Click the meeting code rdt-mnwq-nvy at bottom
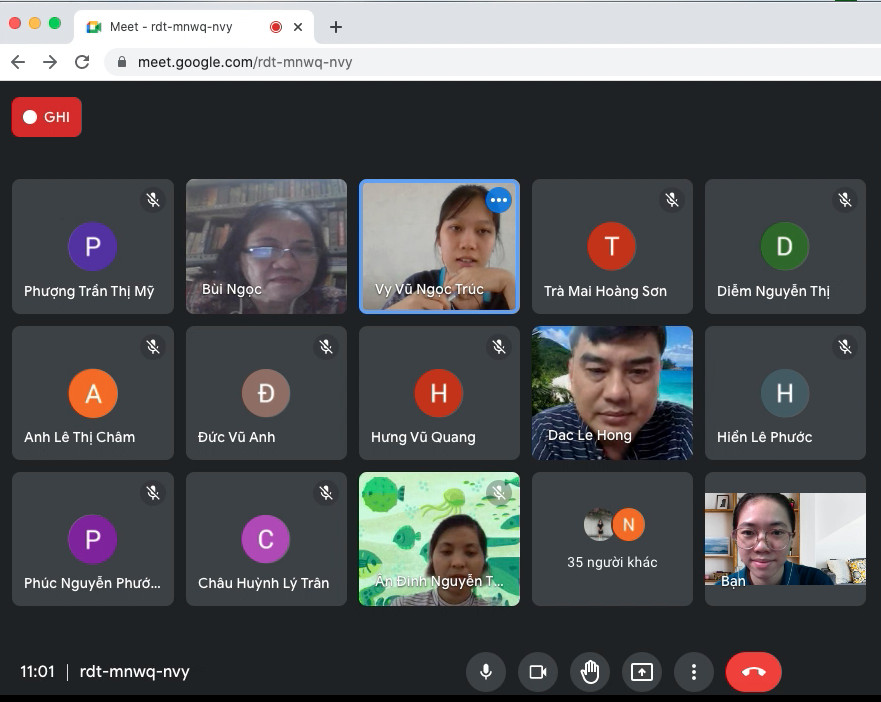 [135, 672]
